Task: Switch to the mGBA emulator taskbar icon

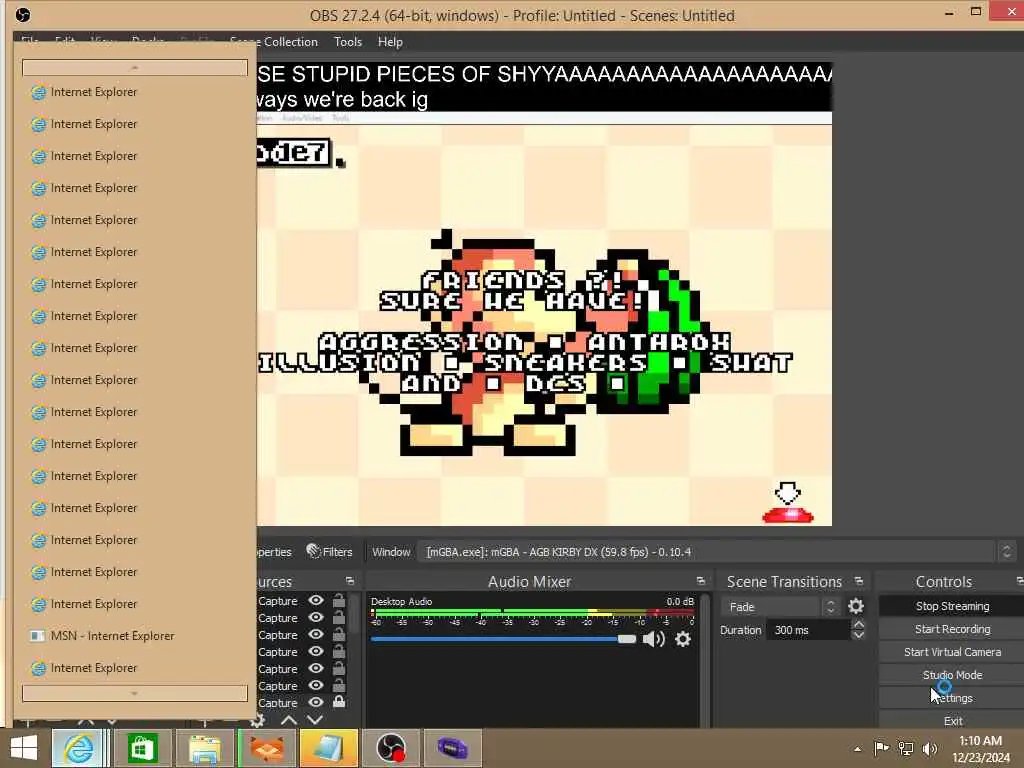Action: 453,748
